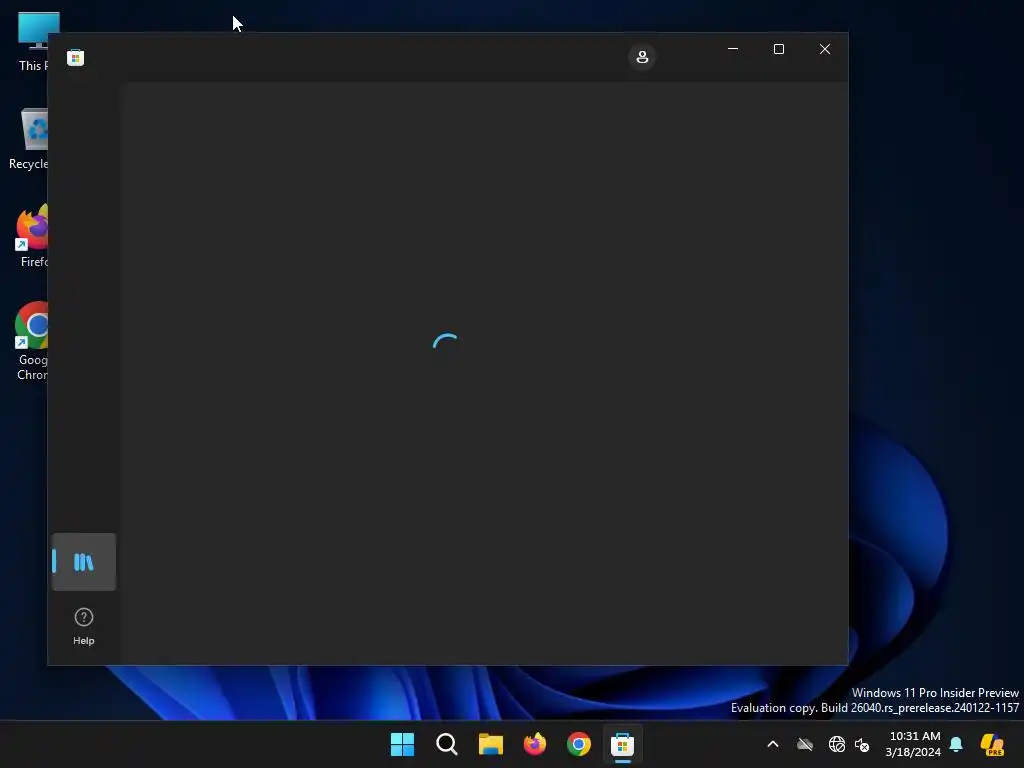Image resolution: width=1024 pixels, height=768 pixels.
Task: Open File Explorer from the taskbar
Action: click(490, 744)
